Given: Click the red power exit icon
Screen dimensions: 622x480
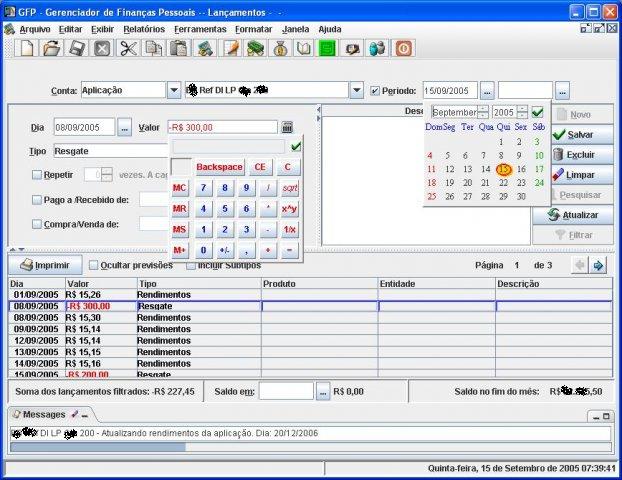Looking at the screenshot, I should [x=403, y=48].
